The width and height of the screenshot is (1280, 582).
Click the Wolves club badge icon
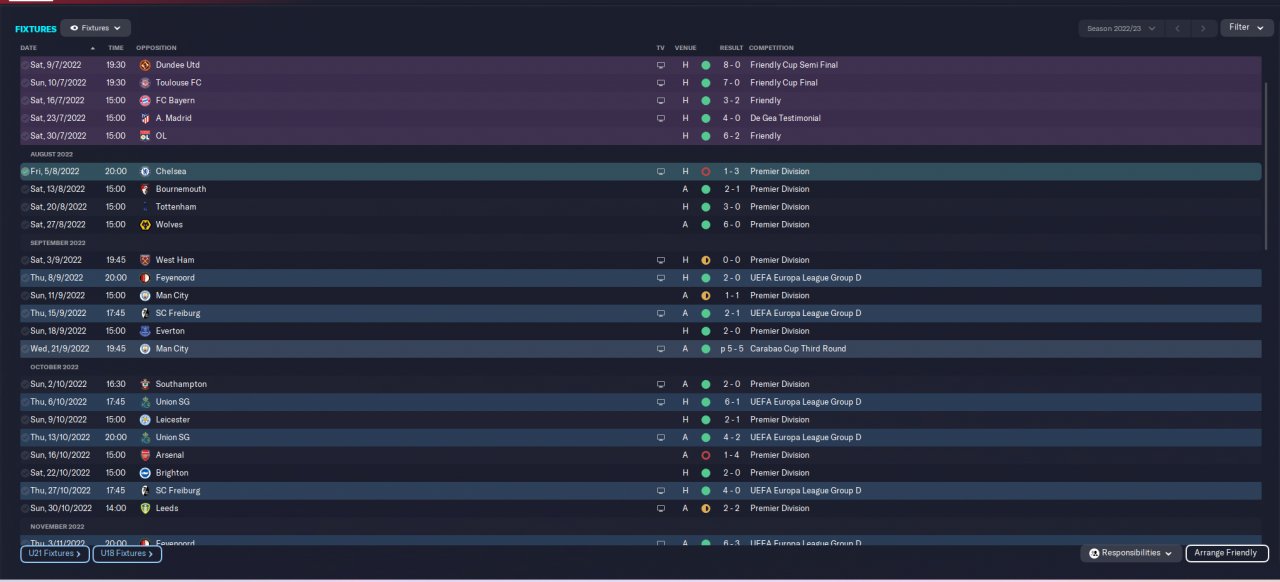pos(145,224)
